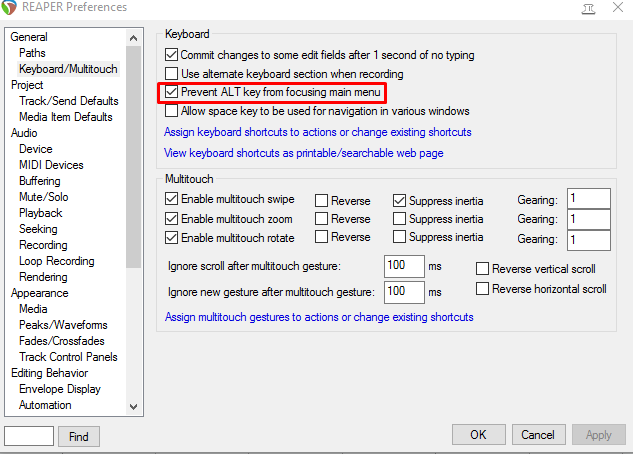This screenshot has height=454, width=633.
Task: Uncheck Suppress inertia for multitouch swipe
Action: pyautogui.click(x=399, y=200)
